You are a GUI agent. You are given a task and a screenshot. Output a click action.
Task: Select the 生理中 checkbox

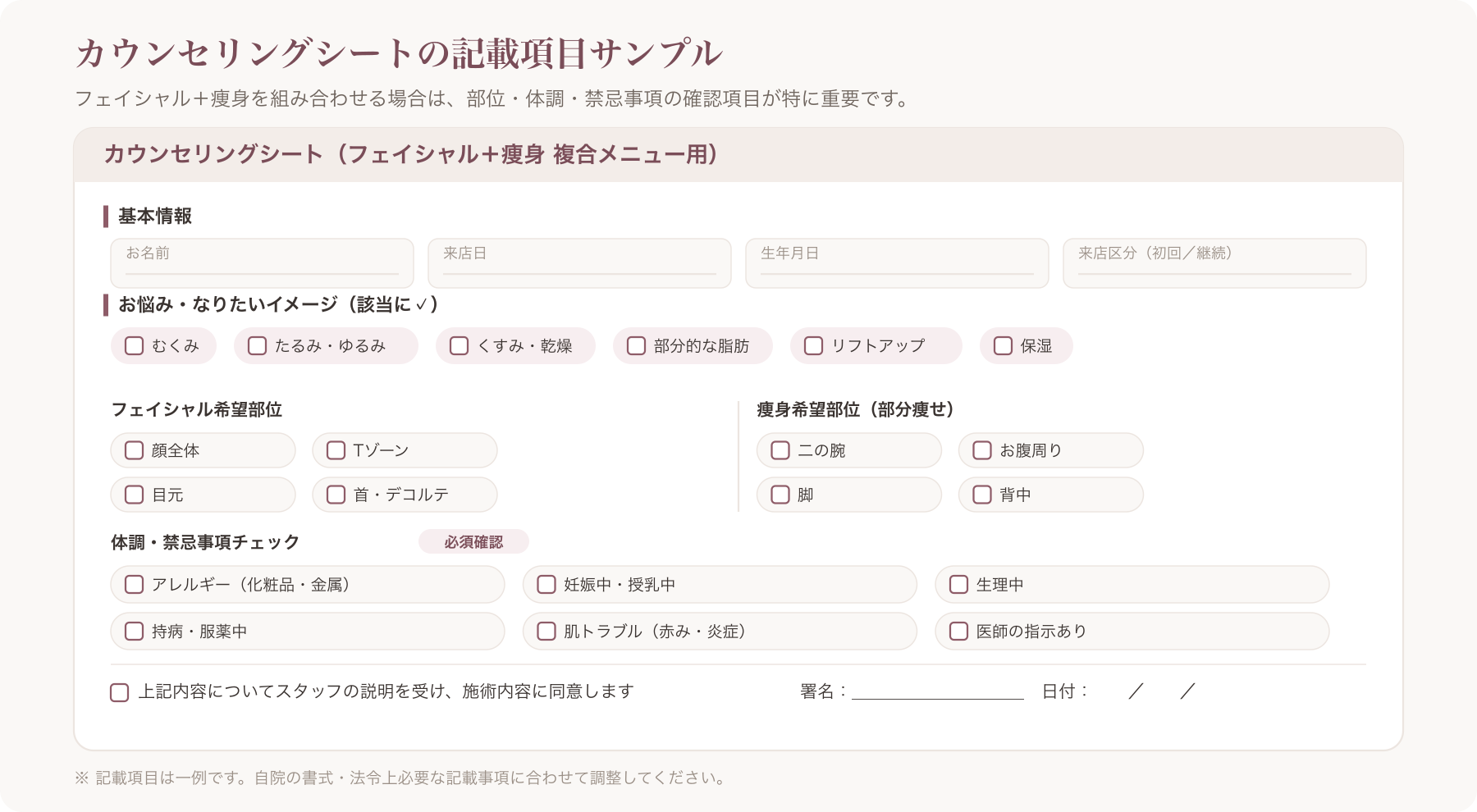[958, 584]
